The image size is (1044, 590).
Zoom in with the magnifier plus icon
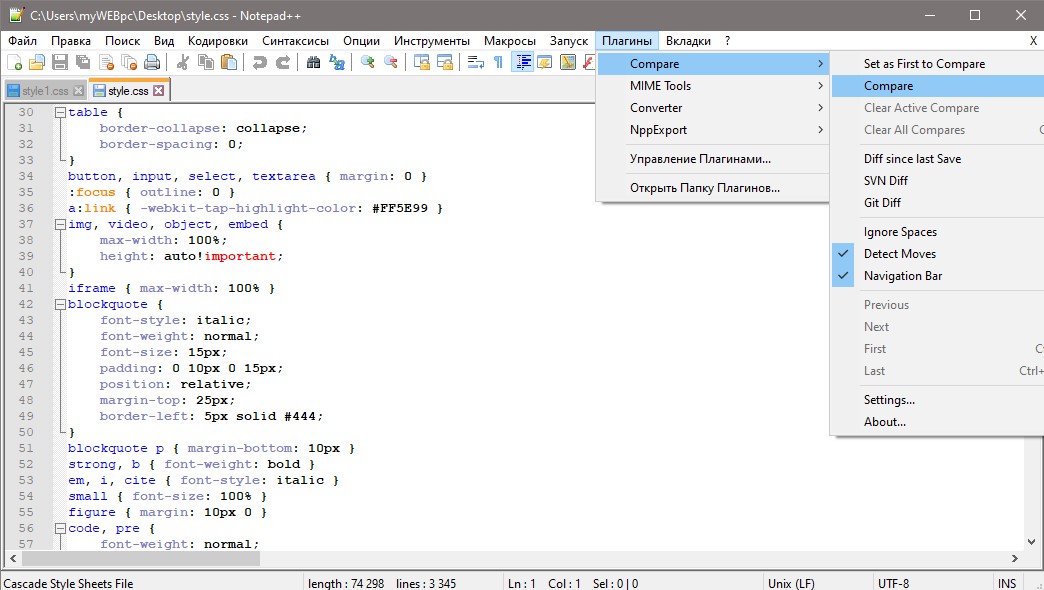coord(368,63)
